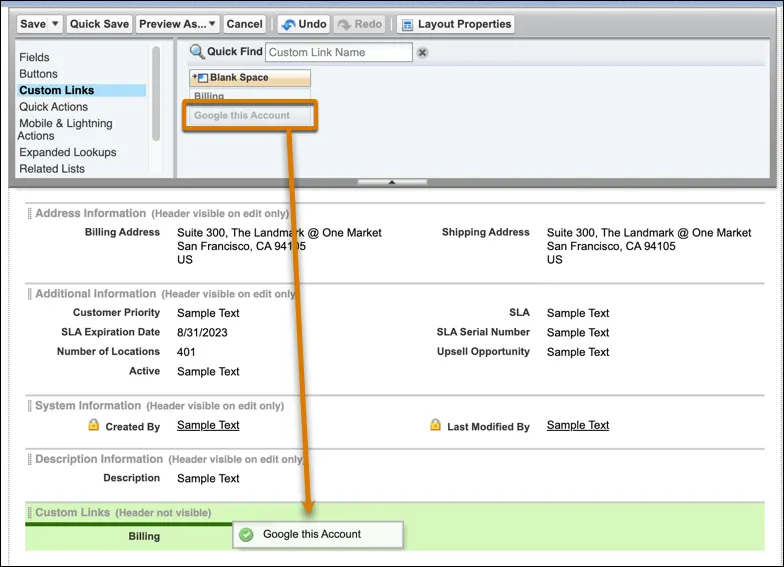Click the SLA field label
The width and height of the screenshot is (784, 567).
[520, 313]
